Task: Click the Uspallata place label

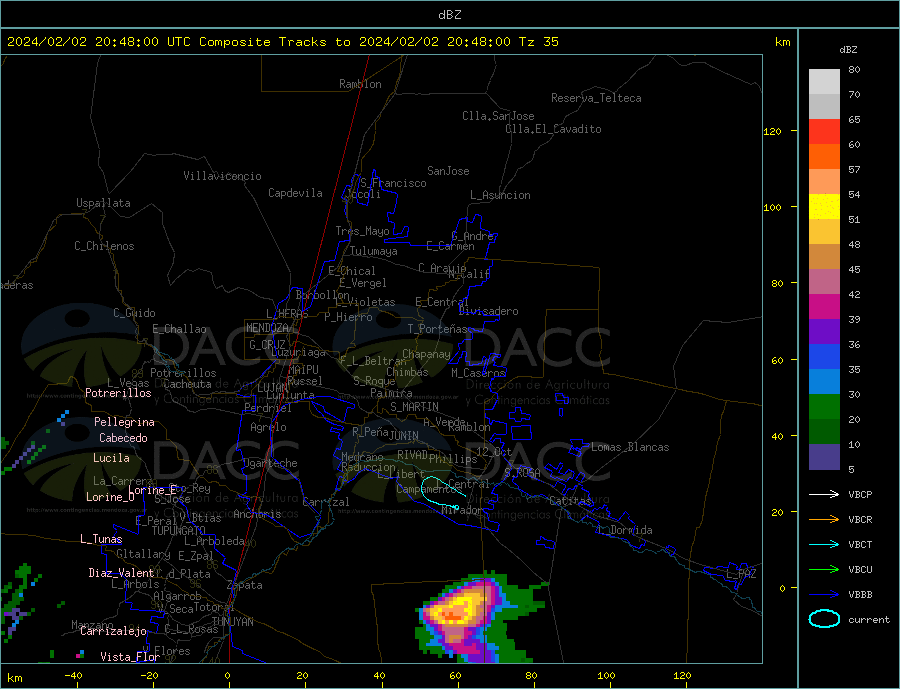Action: [103, 203]
